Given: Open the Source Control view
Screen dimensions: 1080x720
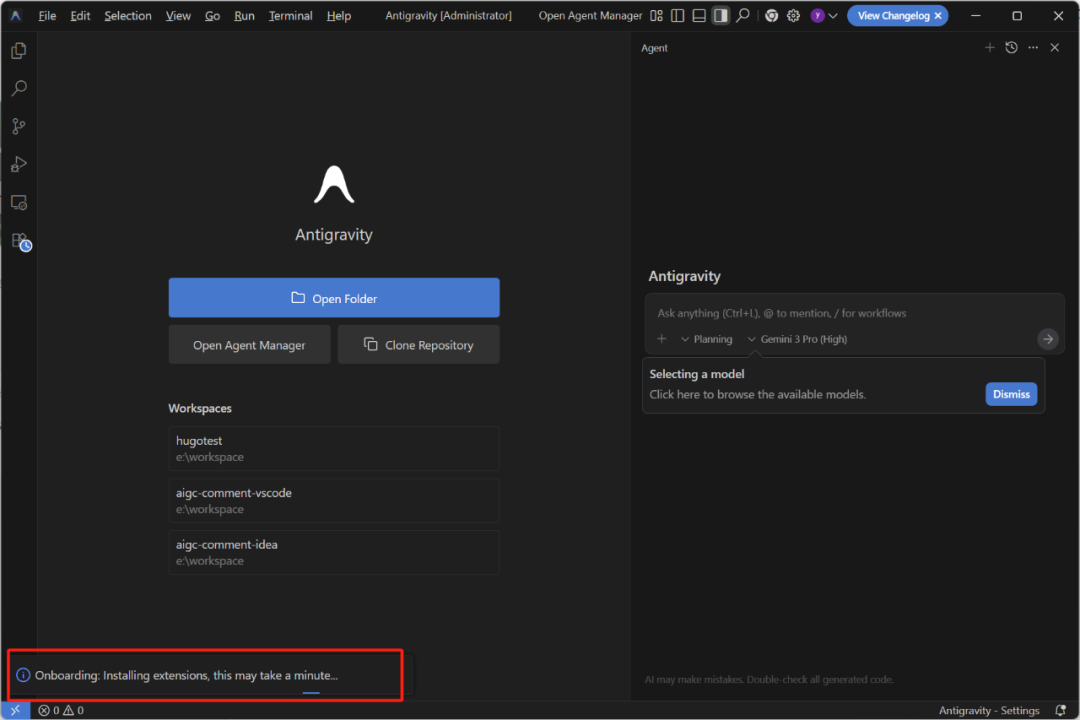Looking at the screenshot, I should pos(19,126).
